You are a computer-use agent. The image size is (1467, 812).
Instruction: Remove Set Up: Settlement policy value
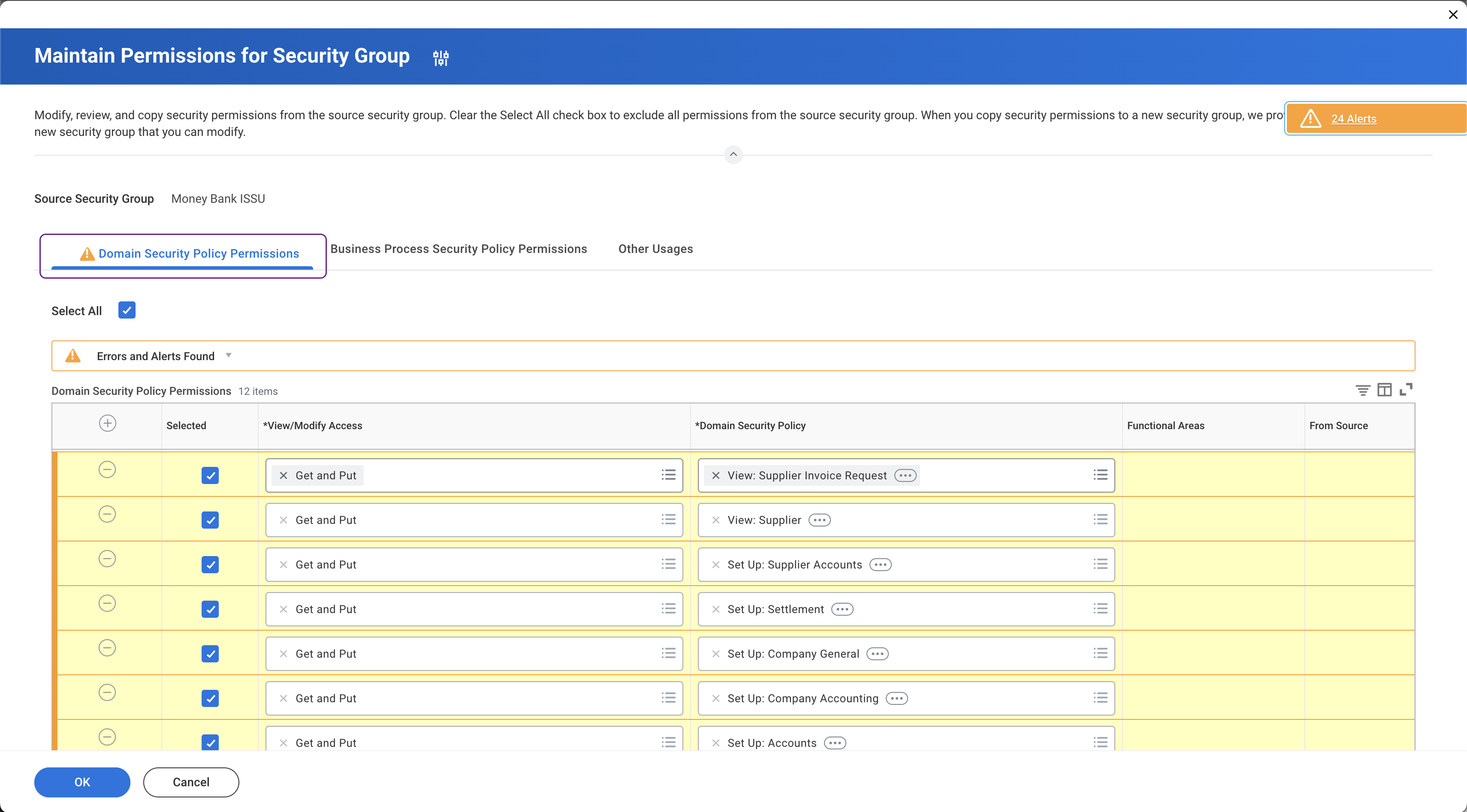coord(716,609)
